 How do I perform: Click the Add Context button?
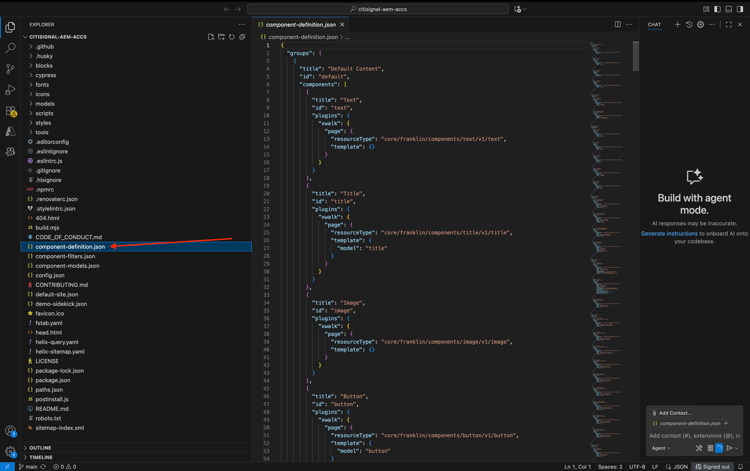tap(672, 412)
